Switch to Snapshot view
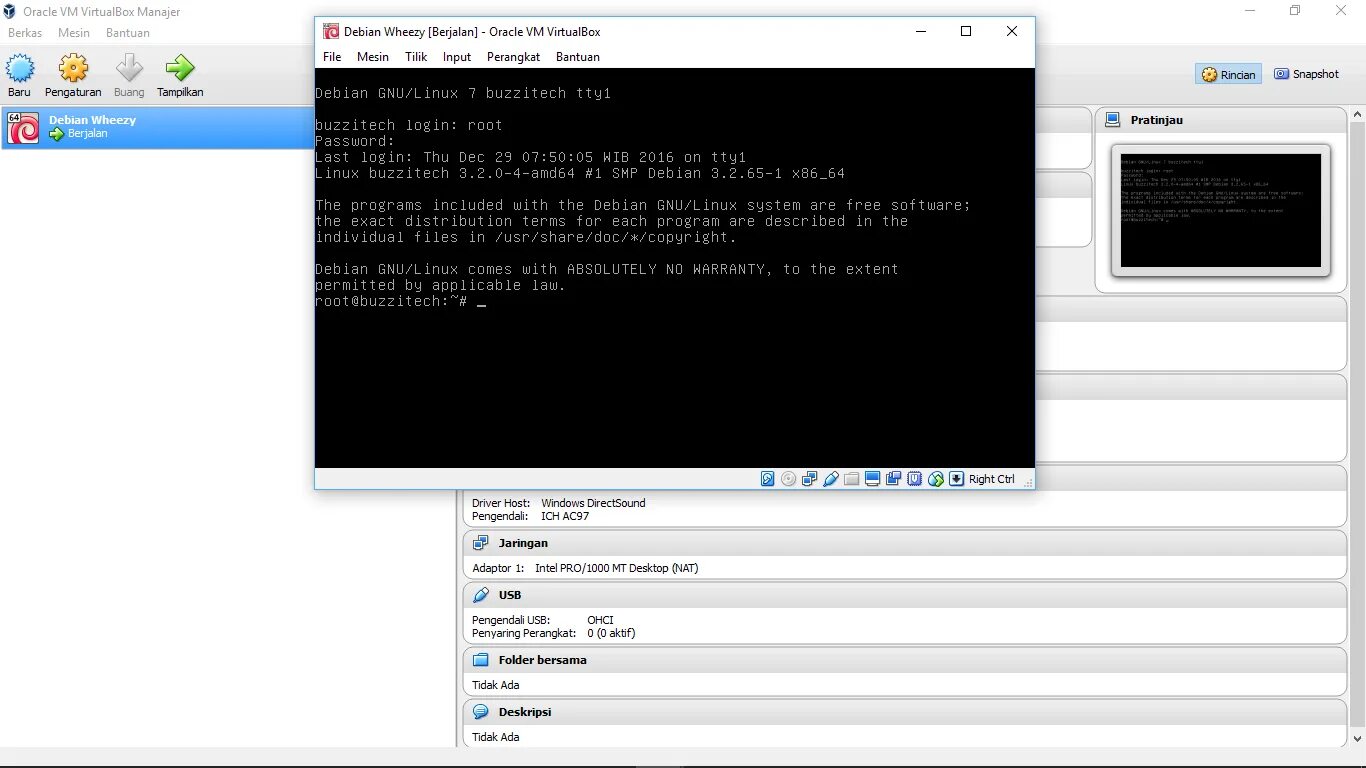The width and height of the screenshot is (1366, 768). click(x=1306, y=74)
